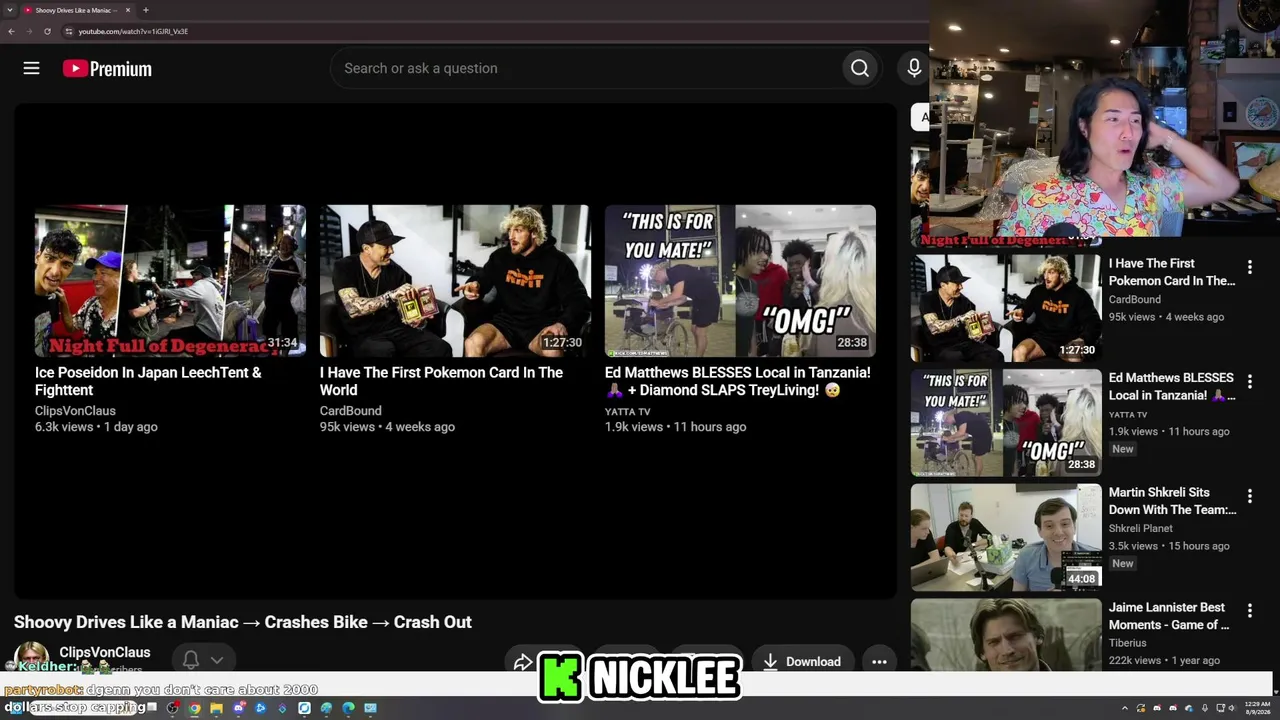Reload the page with the refresh icon
Image resolution: width=1280 pixels, height=720 pixels.
click(47, 31)
